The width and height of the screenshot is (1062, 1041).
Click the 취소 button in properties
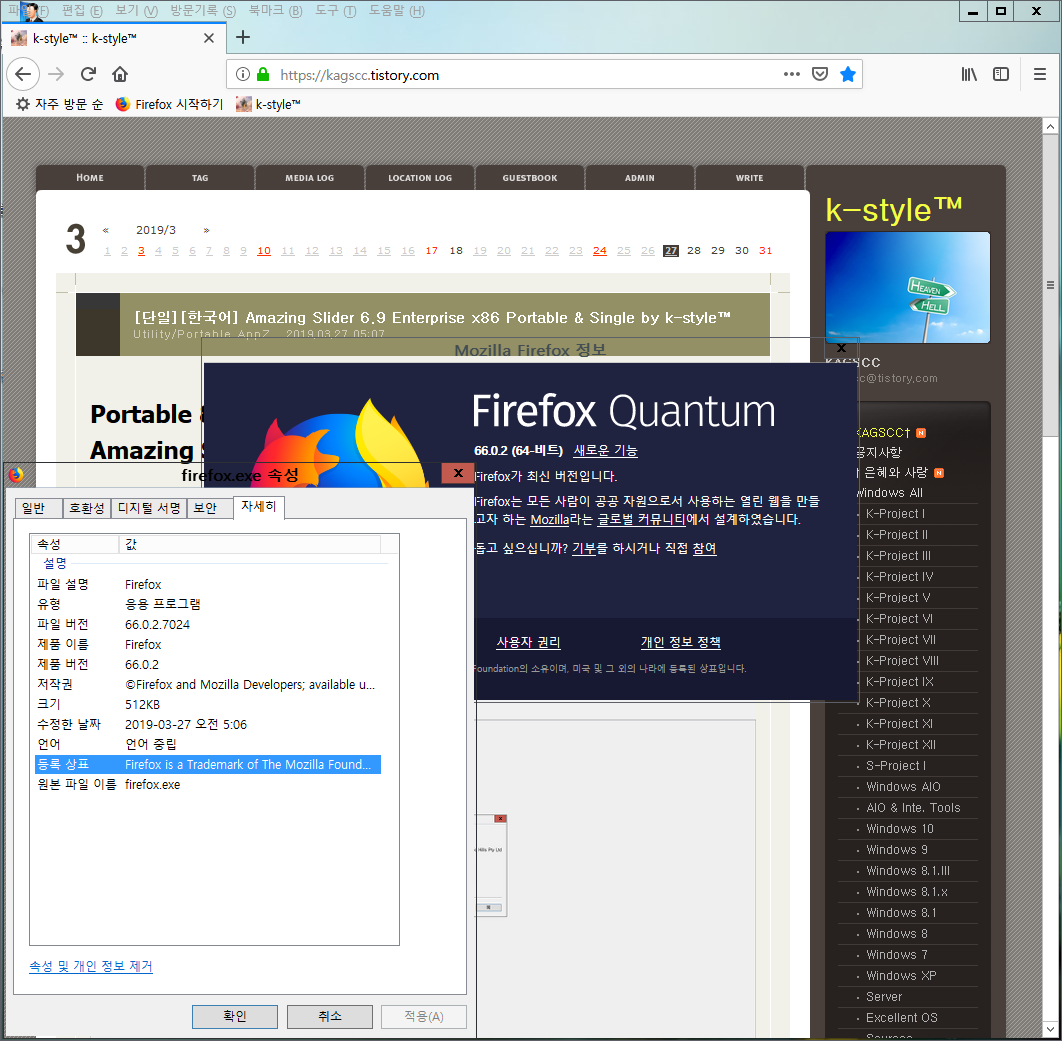[x=330, y=1016]
